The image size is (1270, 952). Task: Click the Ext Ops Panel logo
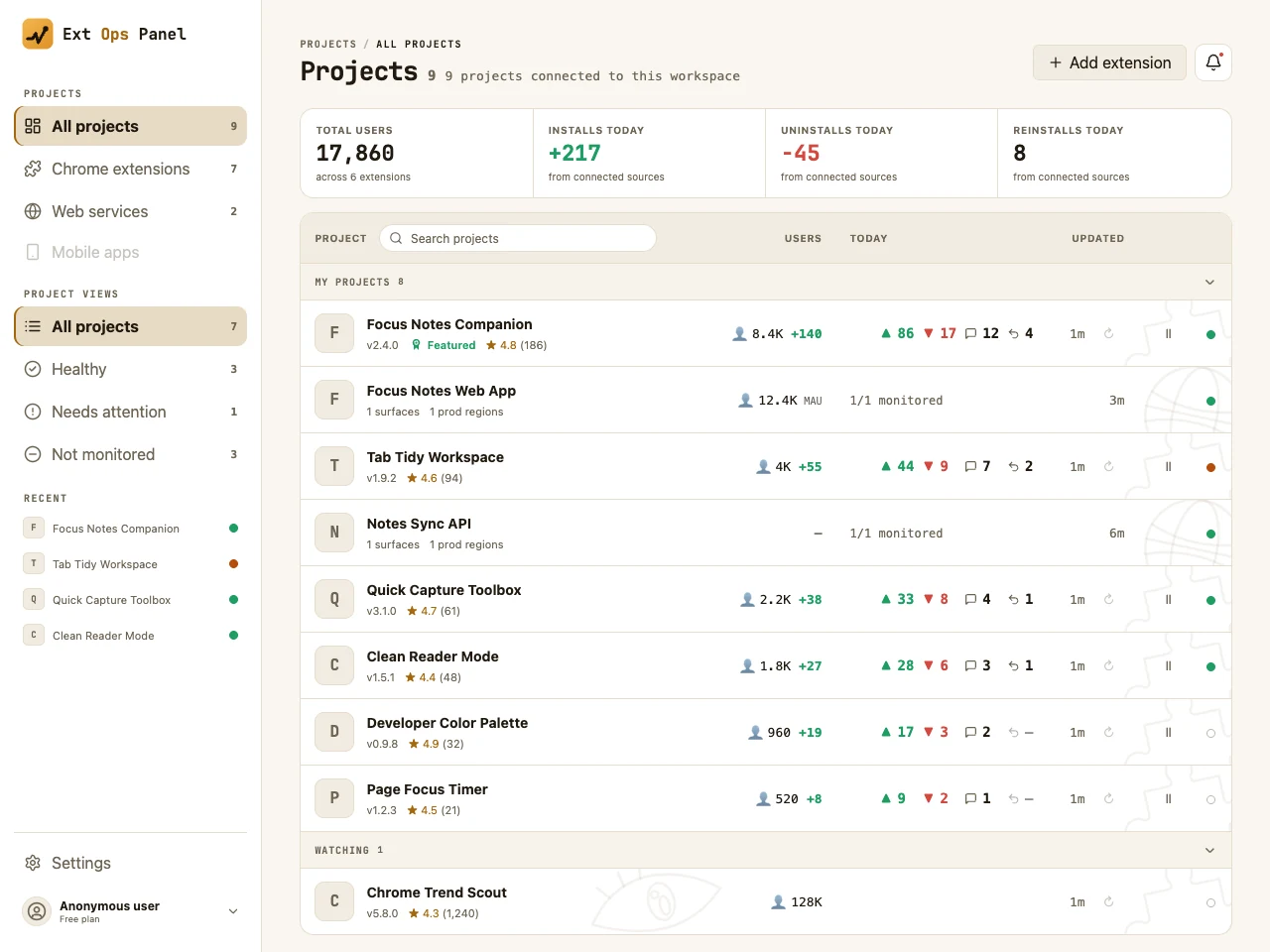(x=38, y=34)
